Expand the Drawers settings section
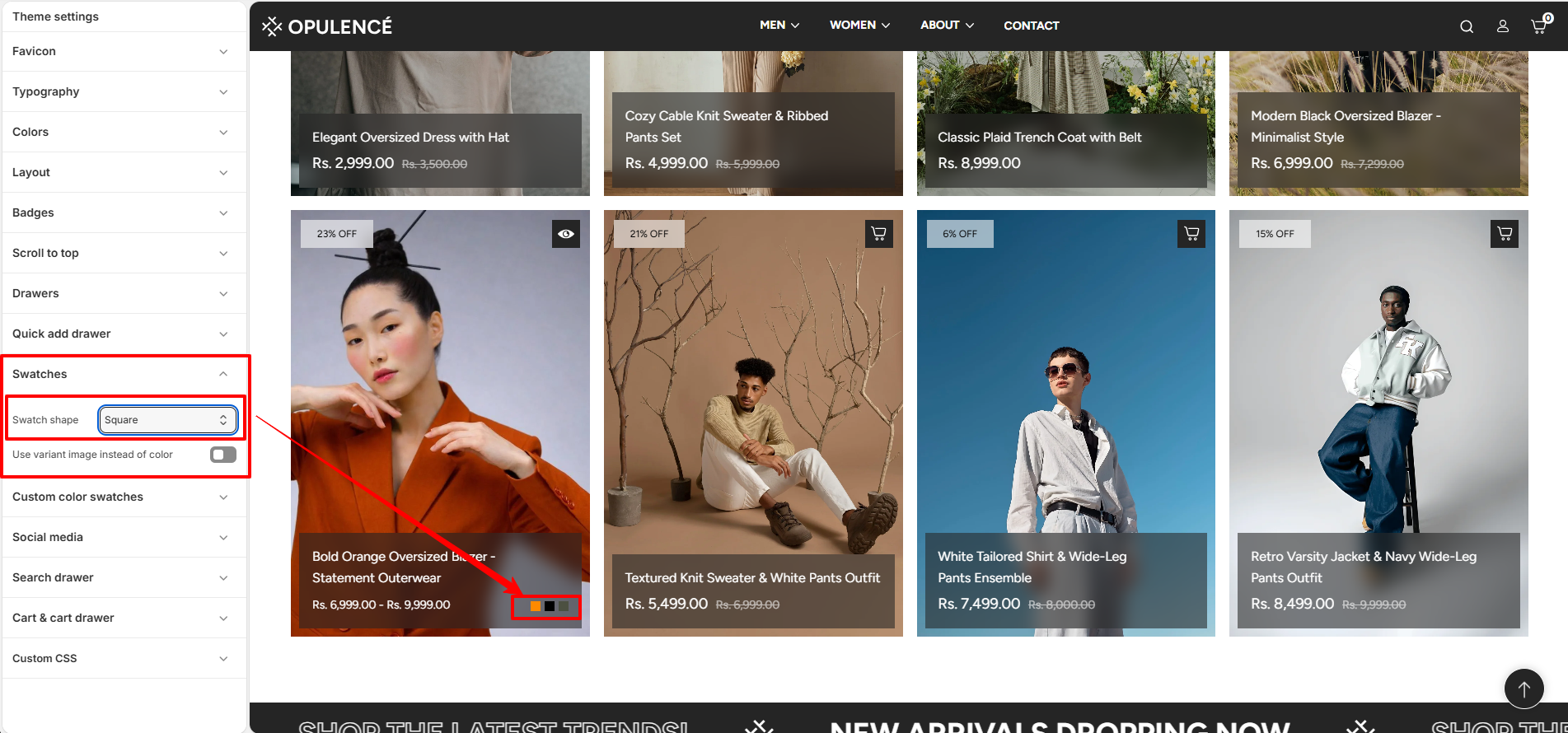Viewport: 1568px width, 733px height. click(x=124, y=293)
